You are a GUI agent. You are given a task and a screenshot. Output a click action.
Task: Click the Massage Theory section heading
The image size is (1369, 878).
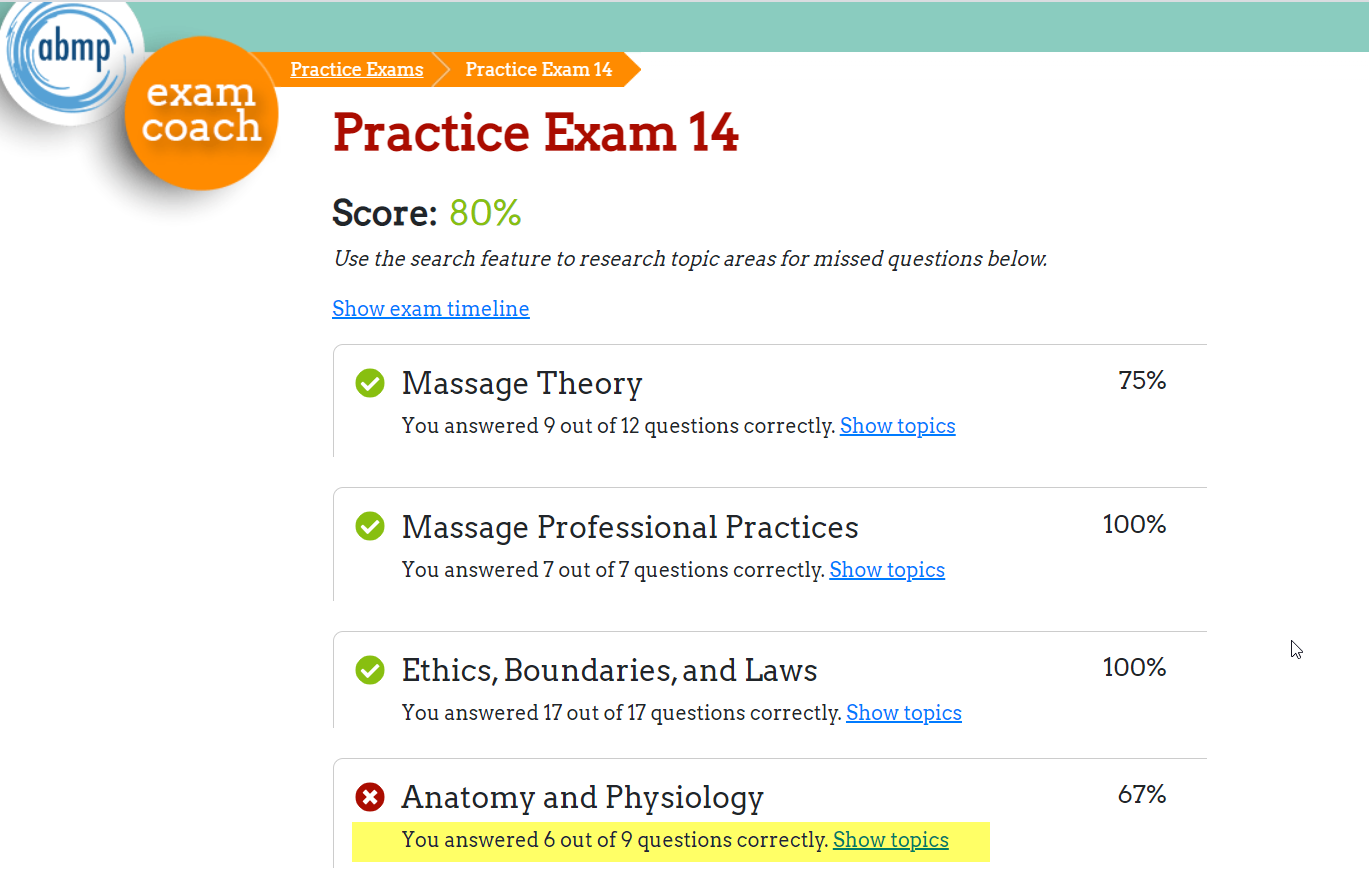click(522, 383)
